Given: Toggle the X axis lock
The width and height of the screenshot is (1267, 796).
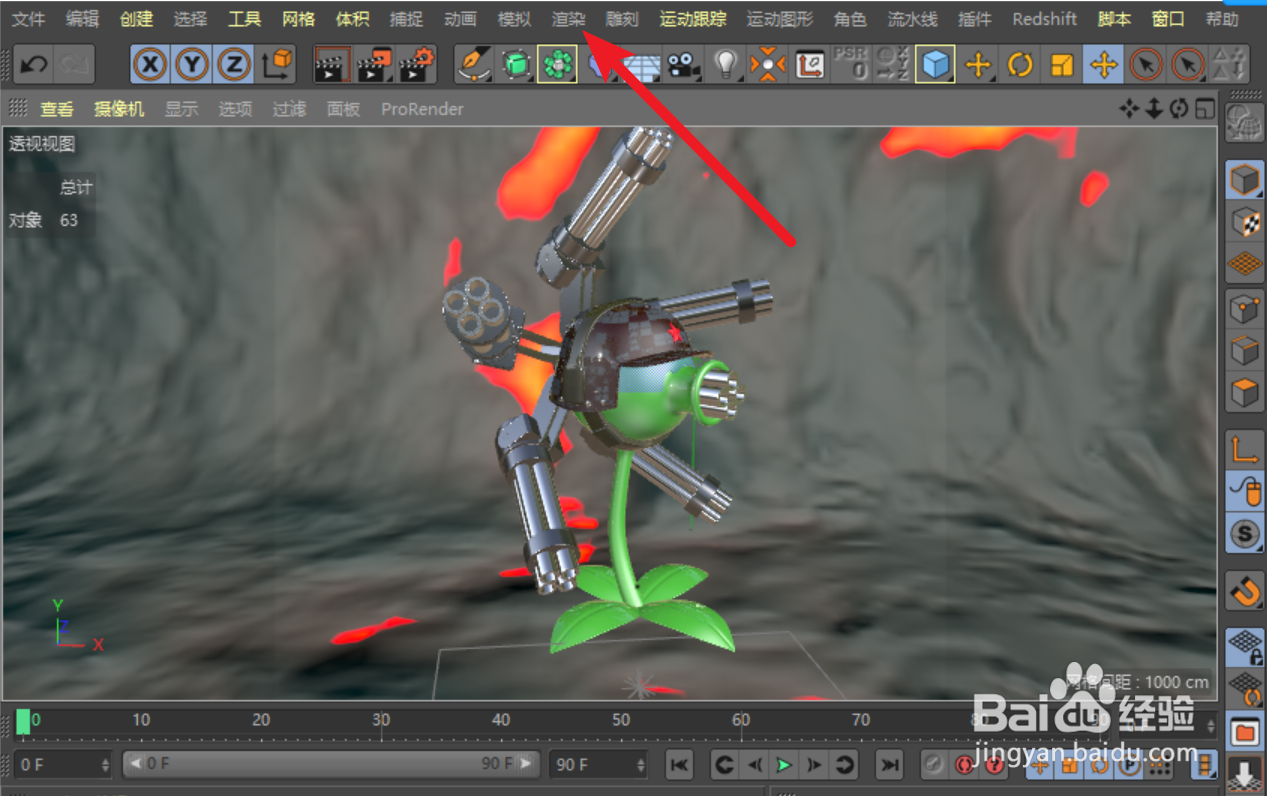Looking at the screenshot, I should (151, 65).
